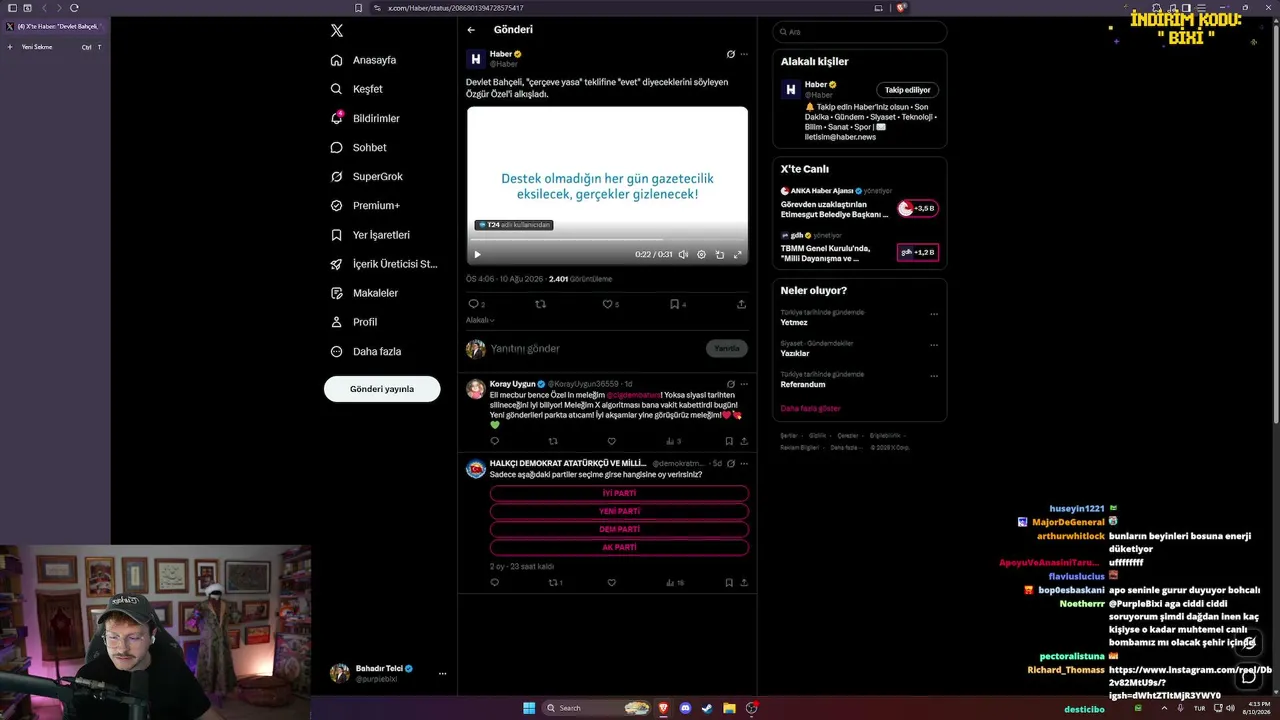The image size is (1280, 720).
Task: Select İYİ PARTİ poll option
Action: point(619,494)
